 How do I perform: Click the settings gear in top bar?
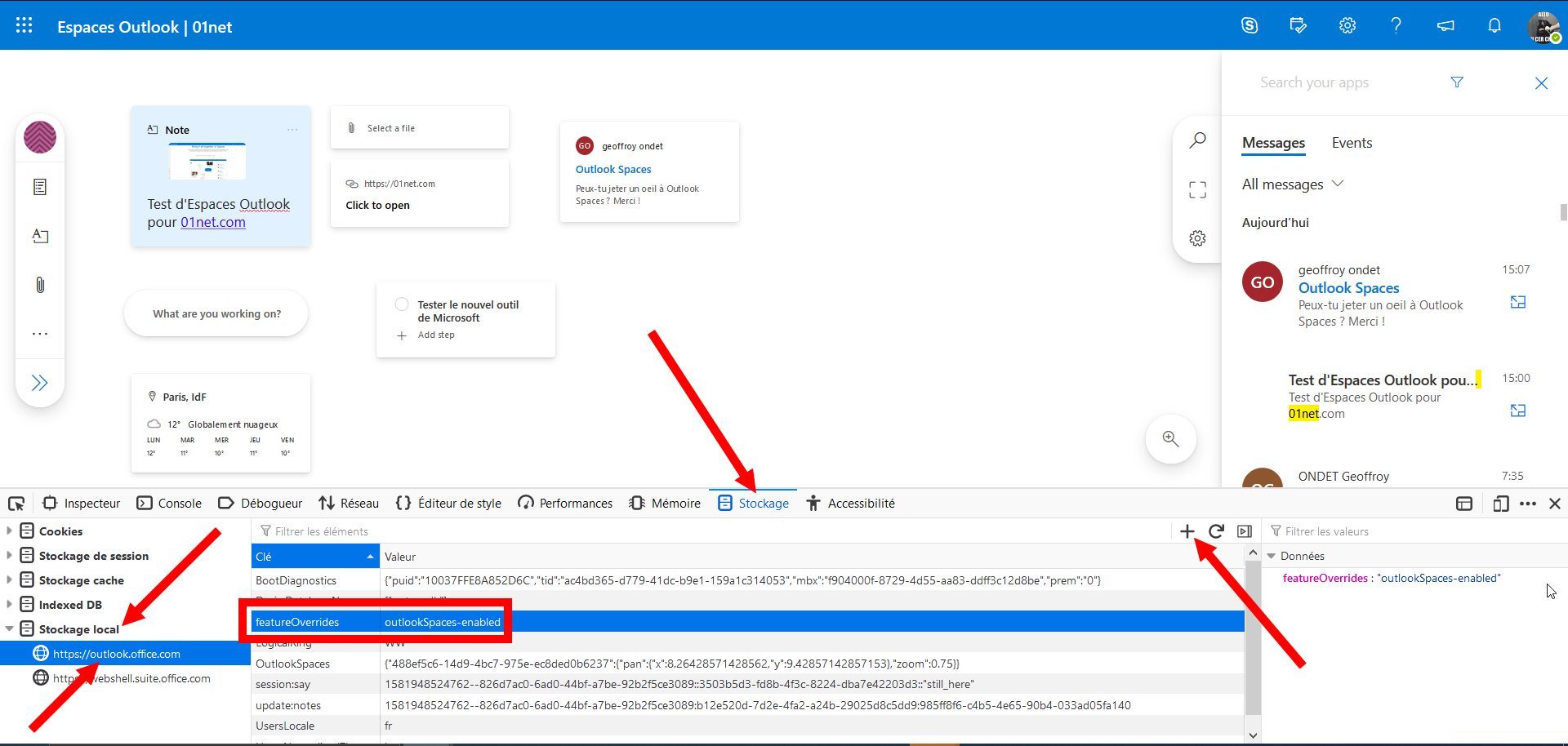[x=1347, y=25]
